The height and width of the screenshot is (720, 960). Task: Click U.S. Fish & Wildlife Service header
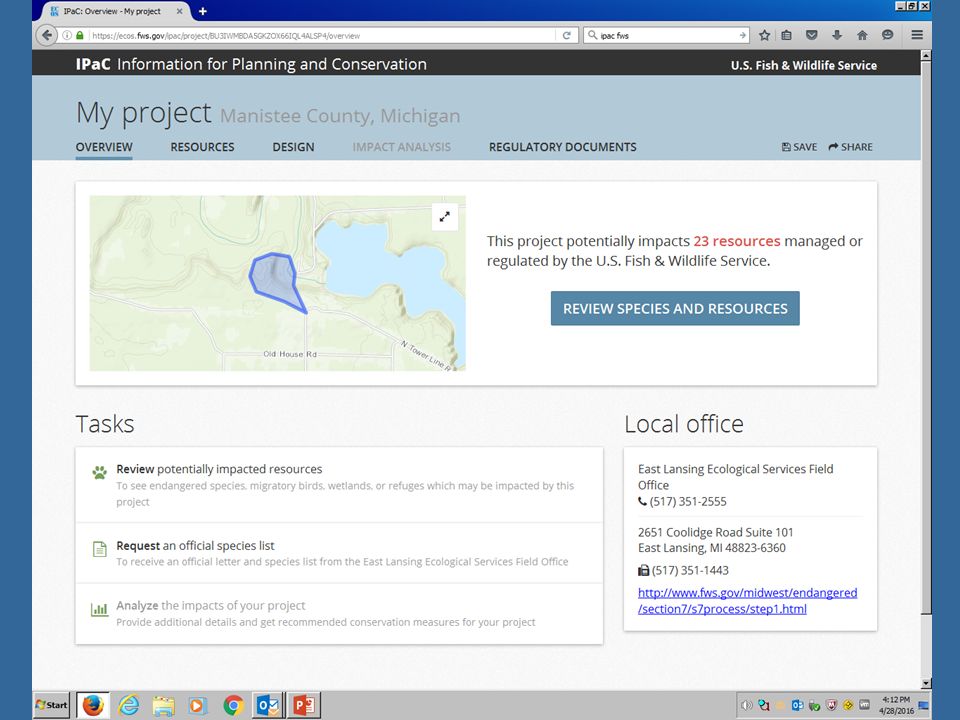coord(803,66)
